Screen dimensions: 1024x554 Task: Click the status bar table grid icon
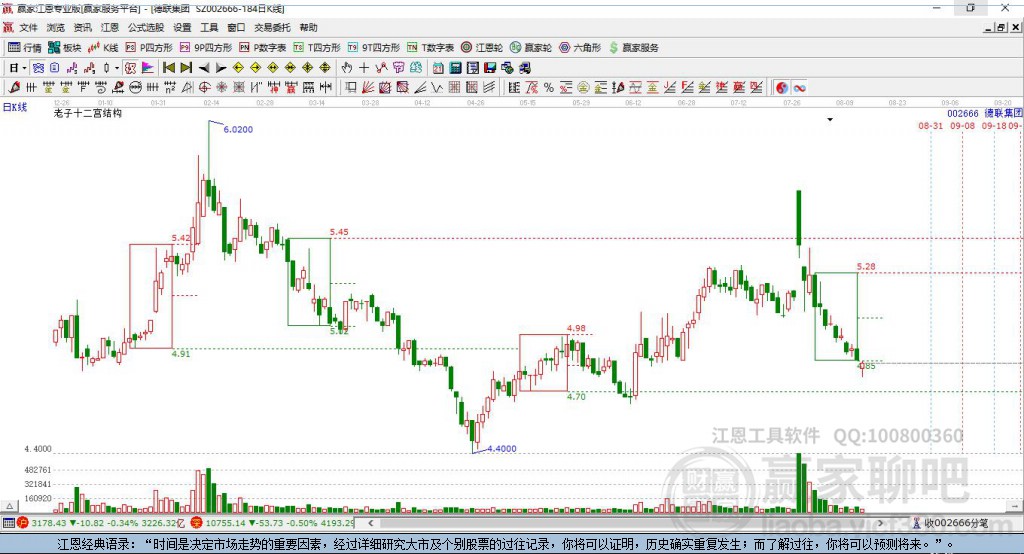(8, 523)
